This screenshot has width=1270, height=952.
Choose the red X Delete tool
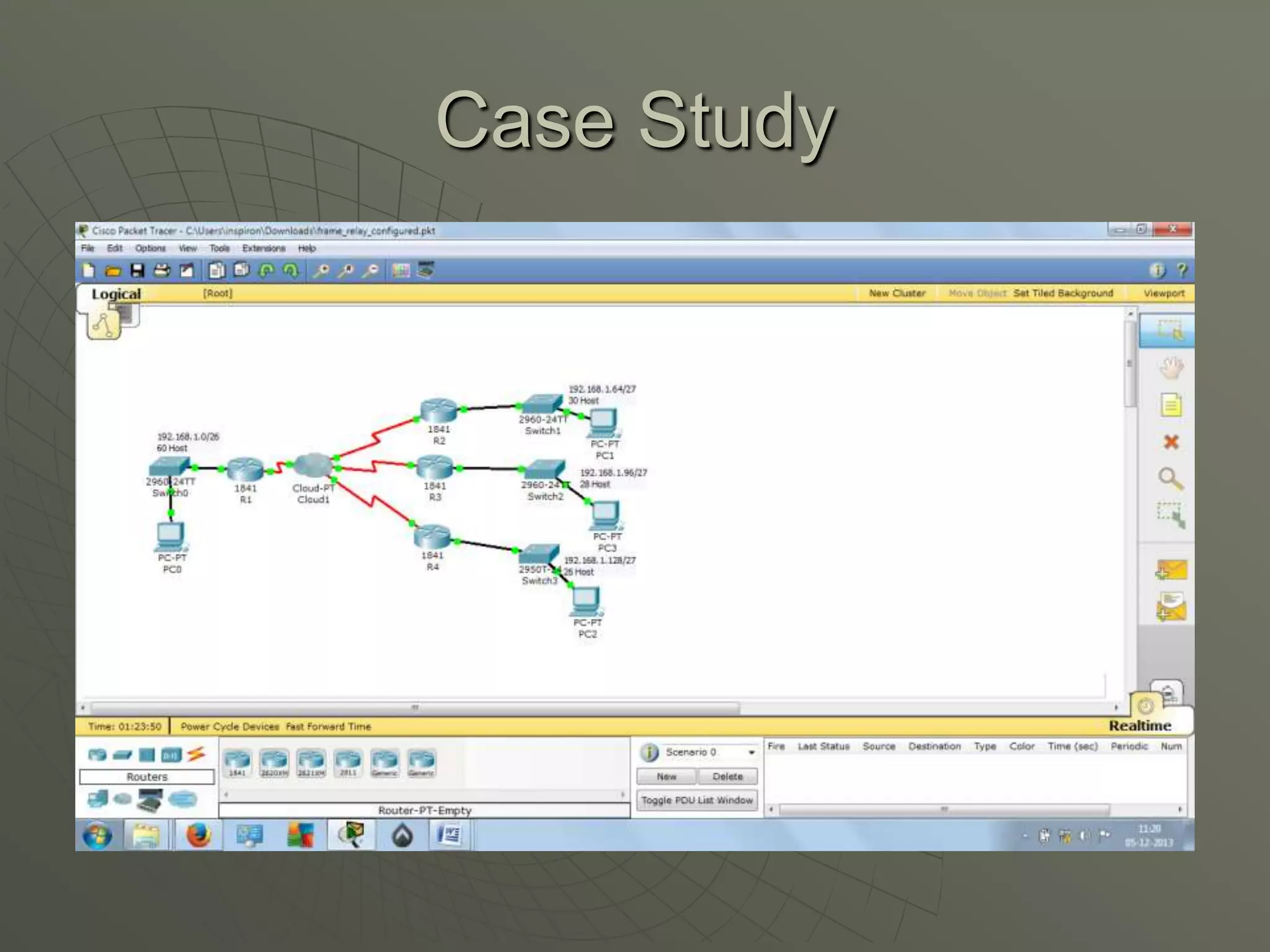(1171, 442)
